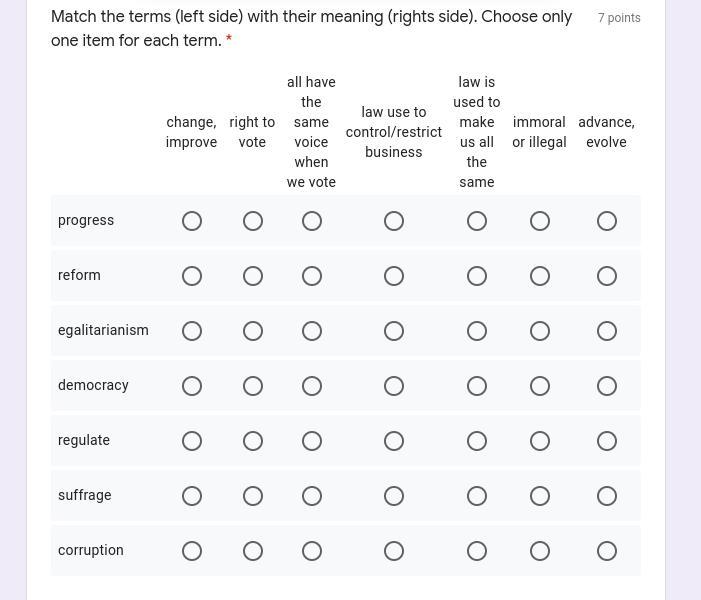This screenshot has width=701, height=600.
Task: Choose 'law use to control/restrict business' for regulate
Action: tap(394, 441)
